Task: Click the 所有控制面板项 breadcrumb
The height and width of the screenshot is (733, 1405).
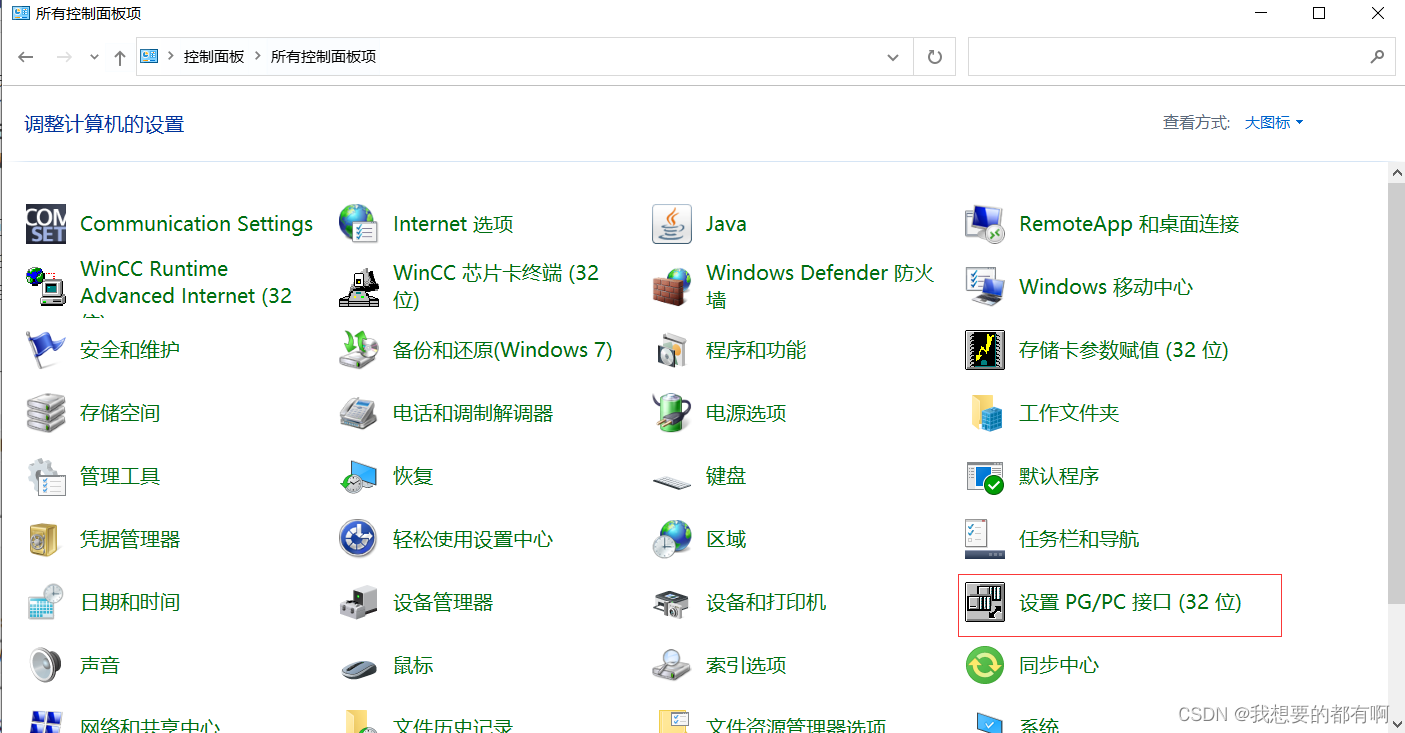Action: click(324, 57)
